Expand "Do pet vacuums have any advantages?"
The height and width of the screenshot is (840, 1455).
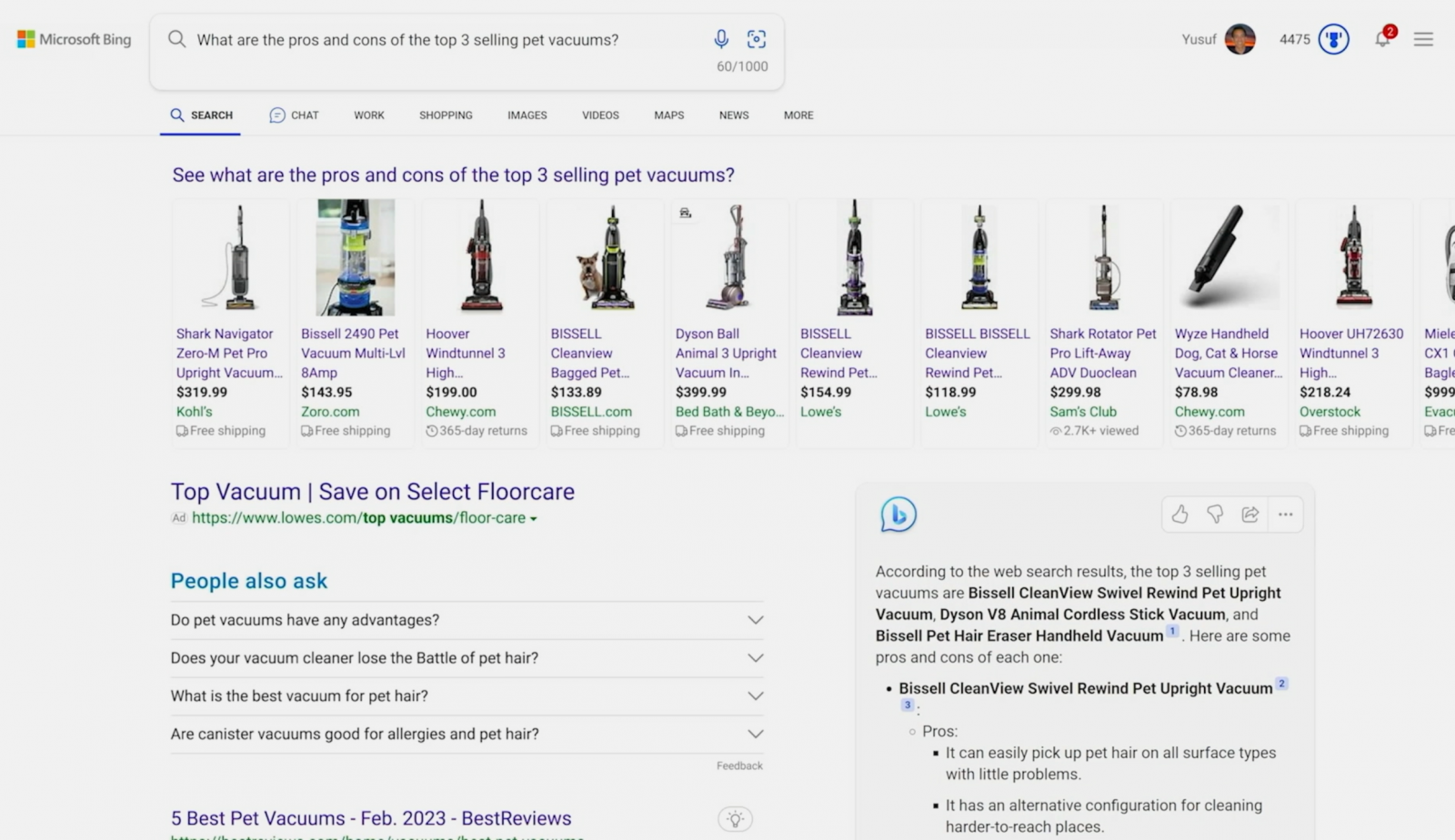[x=754, y=619]
